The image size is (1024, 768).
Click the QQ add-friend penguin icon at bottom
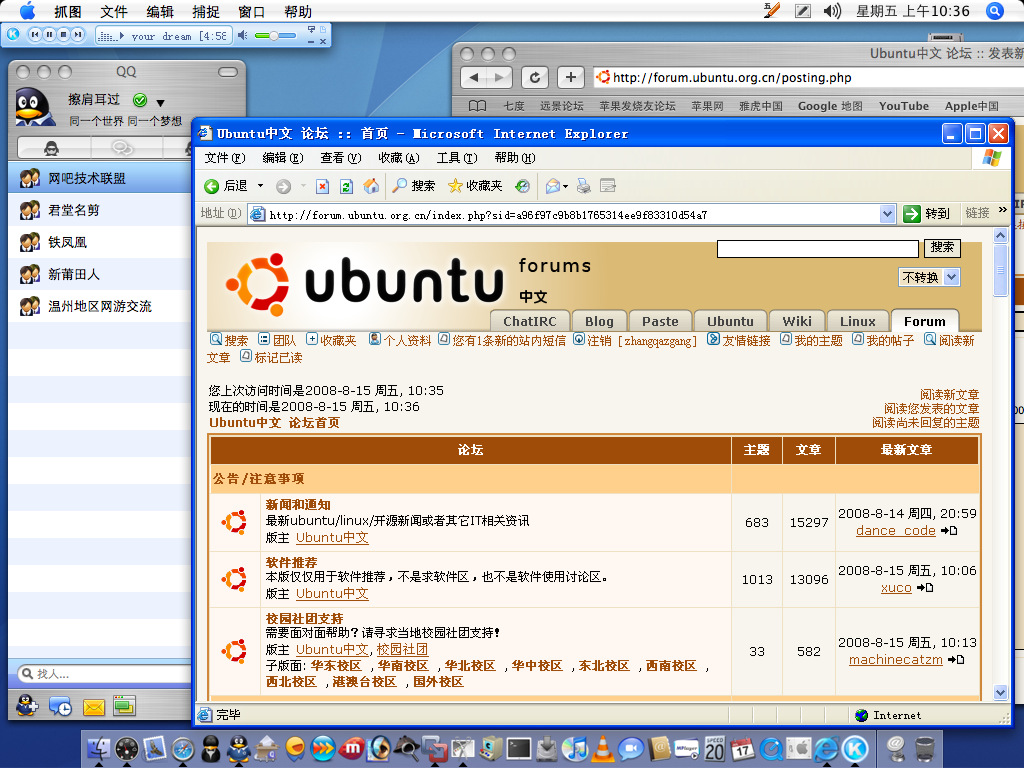(27, 706)
